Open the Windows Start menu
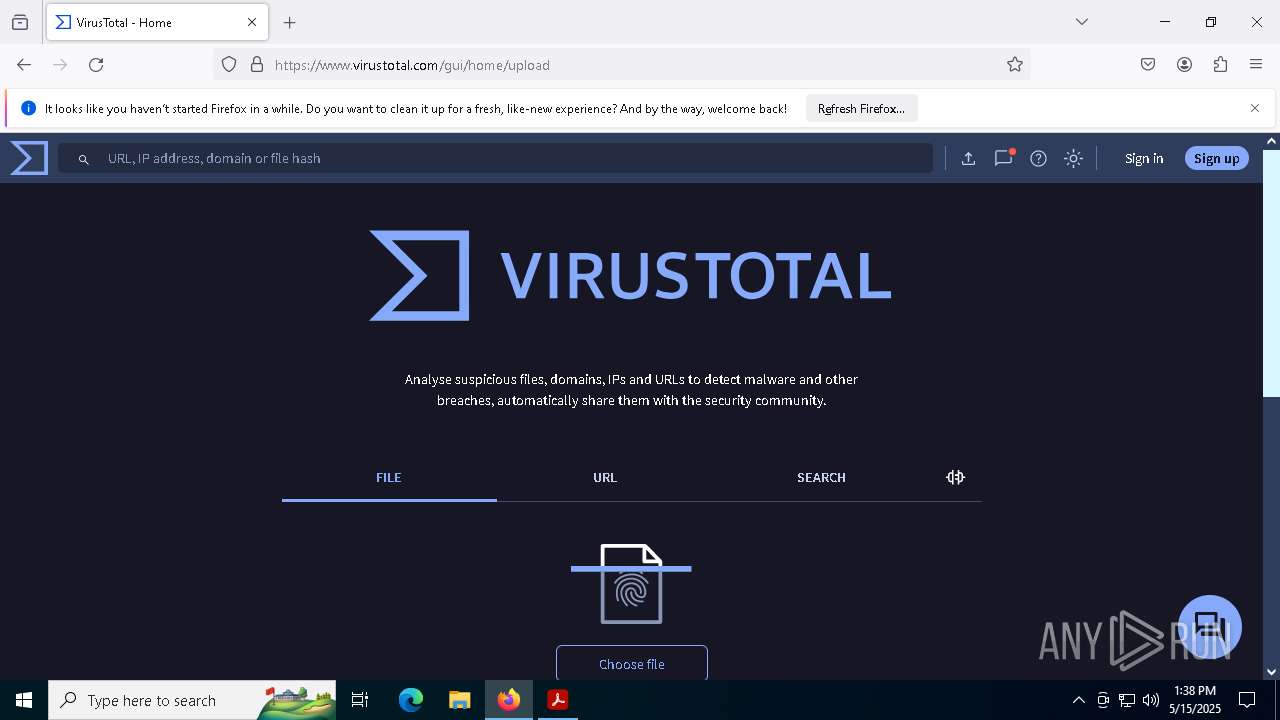1280x720 pixels. (24, 700)
